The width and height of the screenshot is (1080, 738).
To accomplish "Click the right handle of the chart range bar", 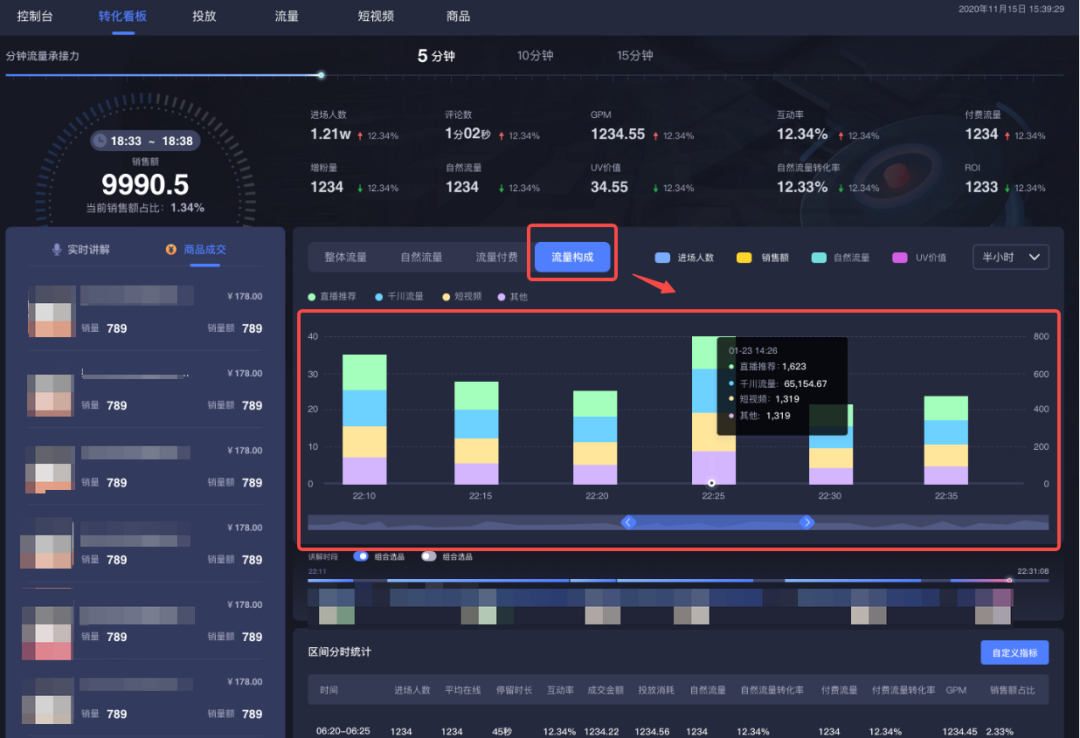I will click(807, 522).
